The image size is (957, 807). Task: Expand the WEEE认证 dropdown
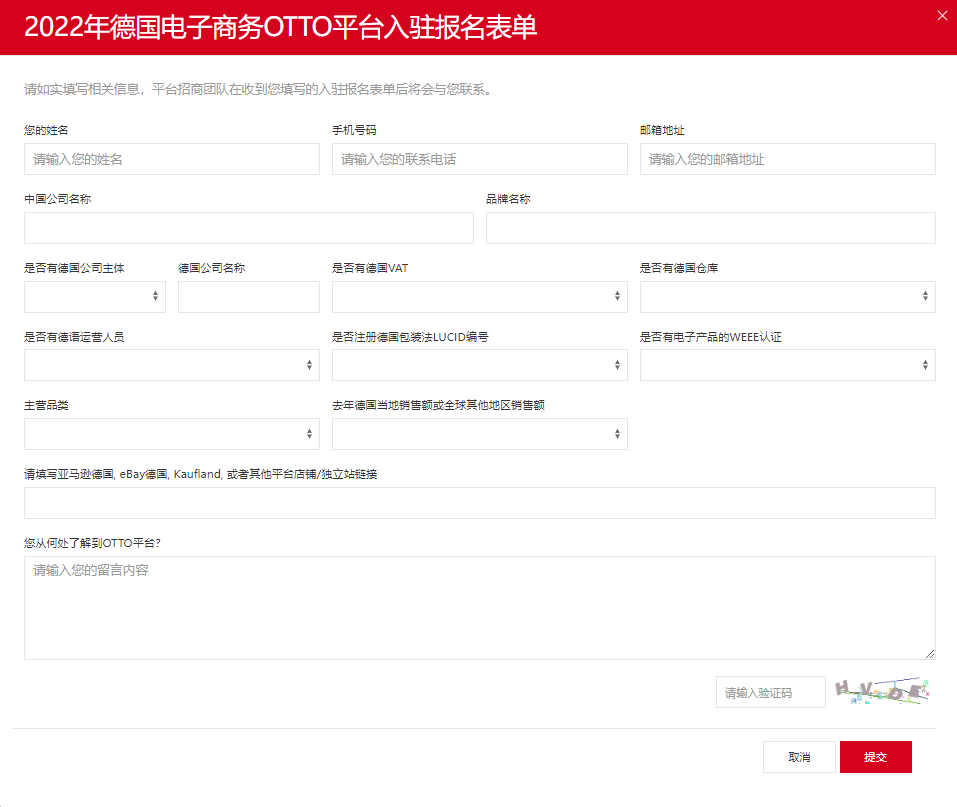pos(787,364)
